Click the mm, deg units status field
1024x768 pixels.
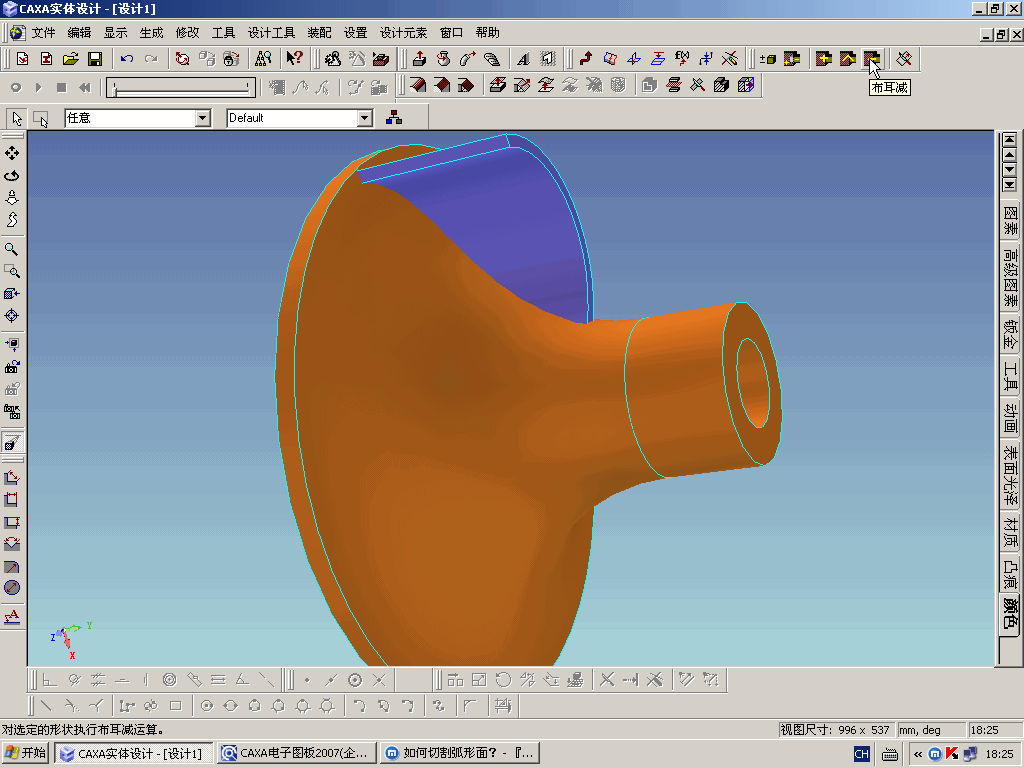tap(931, 729)
